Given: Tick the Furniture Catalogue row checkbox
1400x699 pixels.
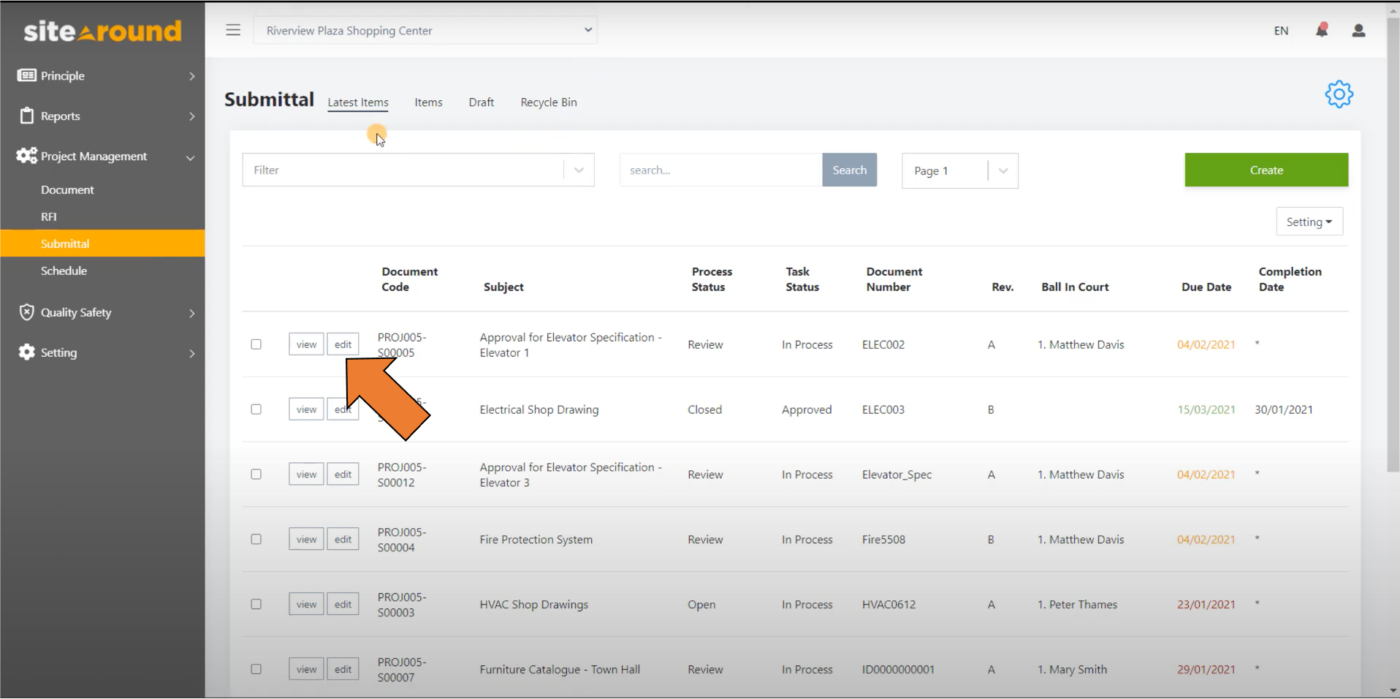Looking at the screenshot, I should click(256, 669).
